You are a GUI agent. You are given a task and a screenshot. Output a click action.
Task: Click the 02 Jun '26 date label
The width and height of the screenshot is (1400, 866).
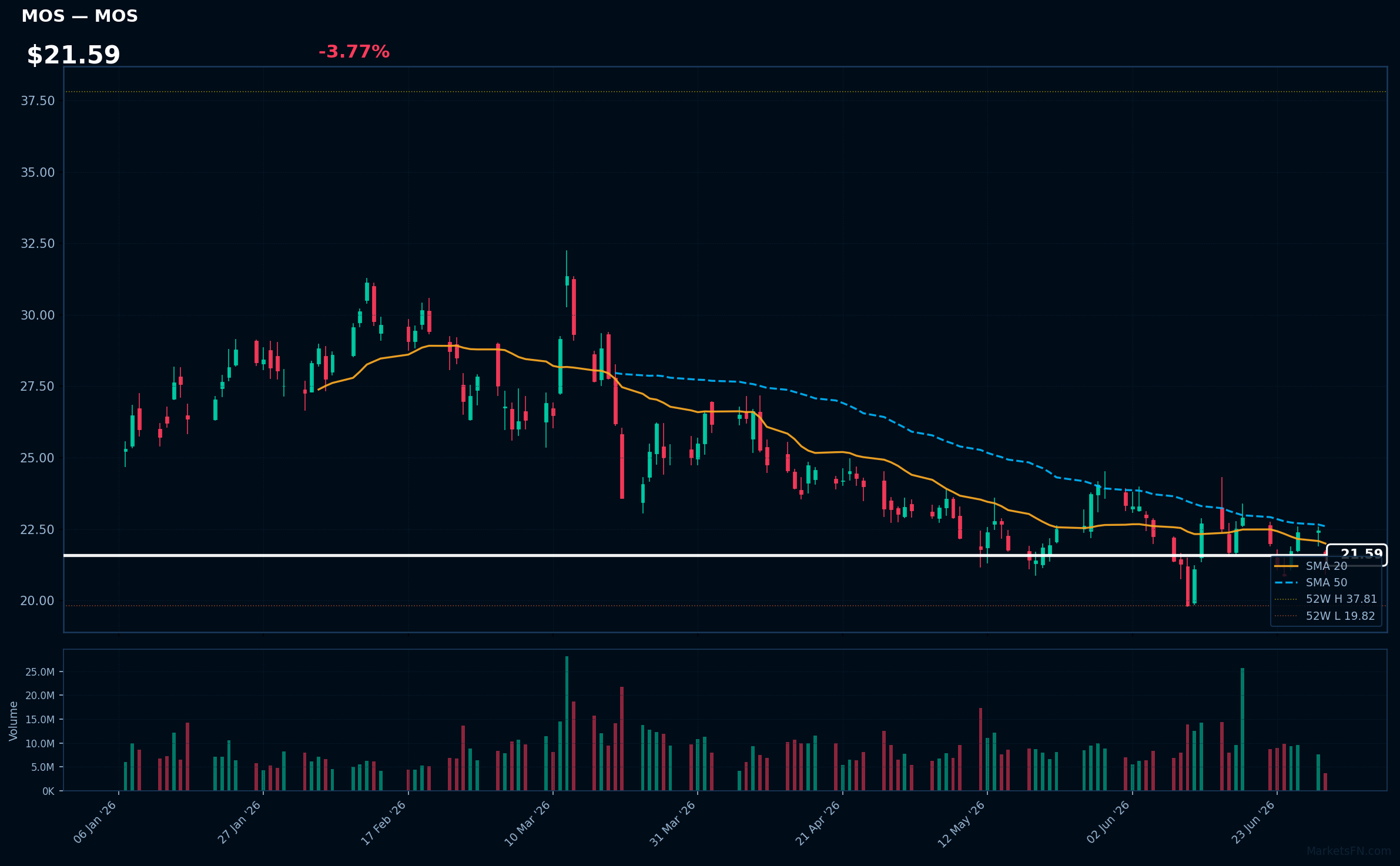(x=1108, y=823)
